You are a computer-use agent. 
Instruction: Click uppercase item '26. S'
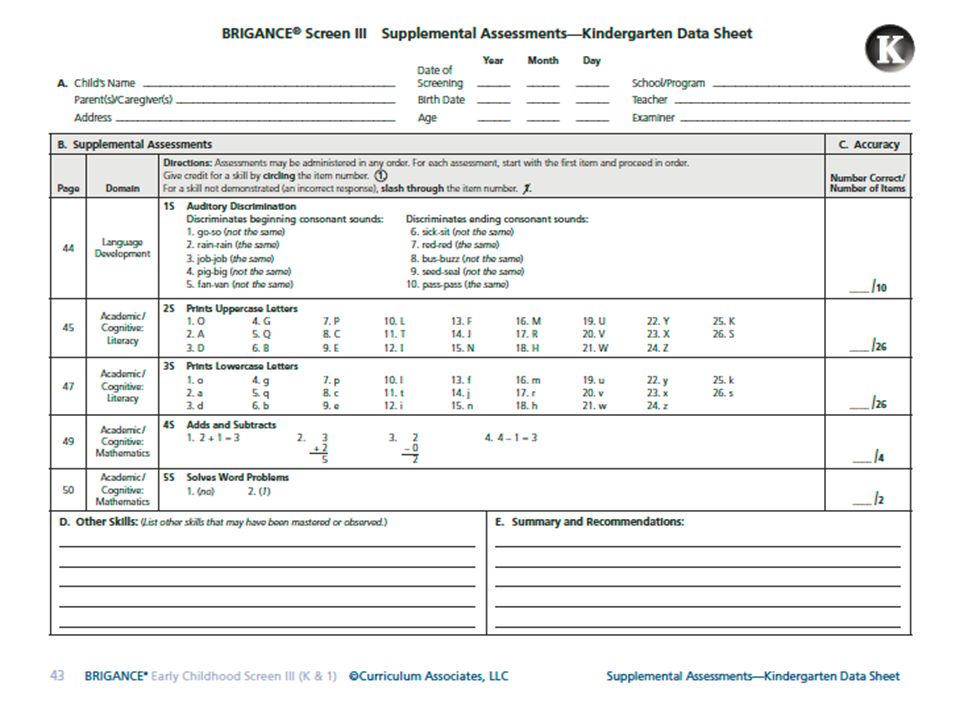724,334
